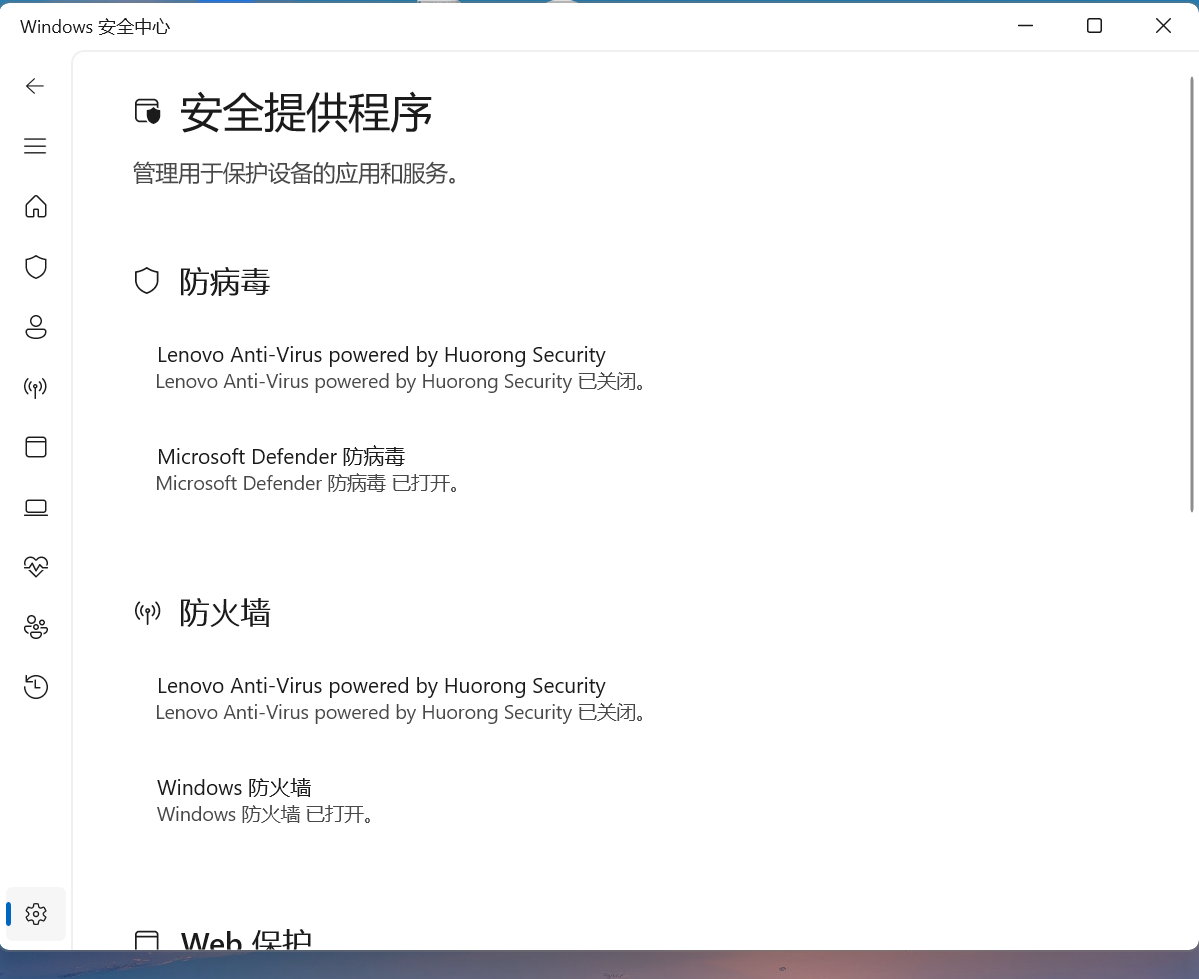The height and width of the screenshot is (979, 1199).
Task: Click the 安全提供程序 header shield icon
Action: point(148,112)
